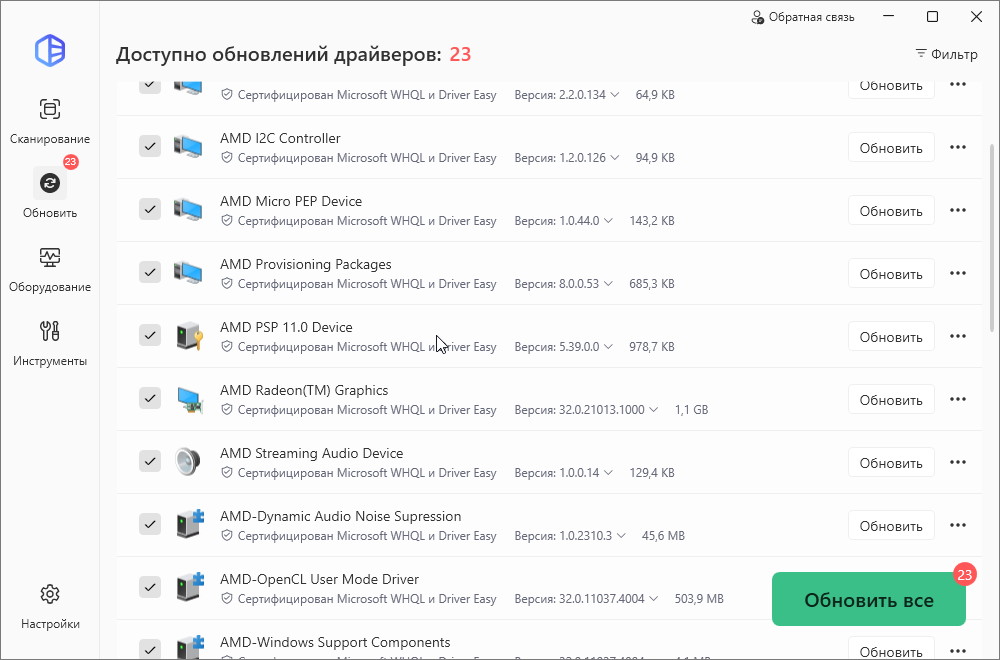Uncheck the AMD Provisioning Packages checkbox
Viewport: 1000px width, 660px height.
click(x=150, y=272)
